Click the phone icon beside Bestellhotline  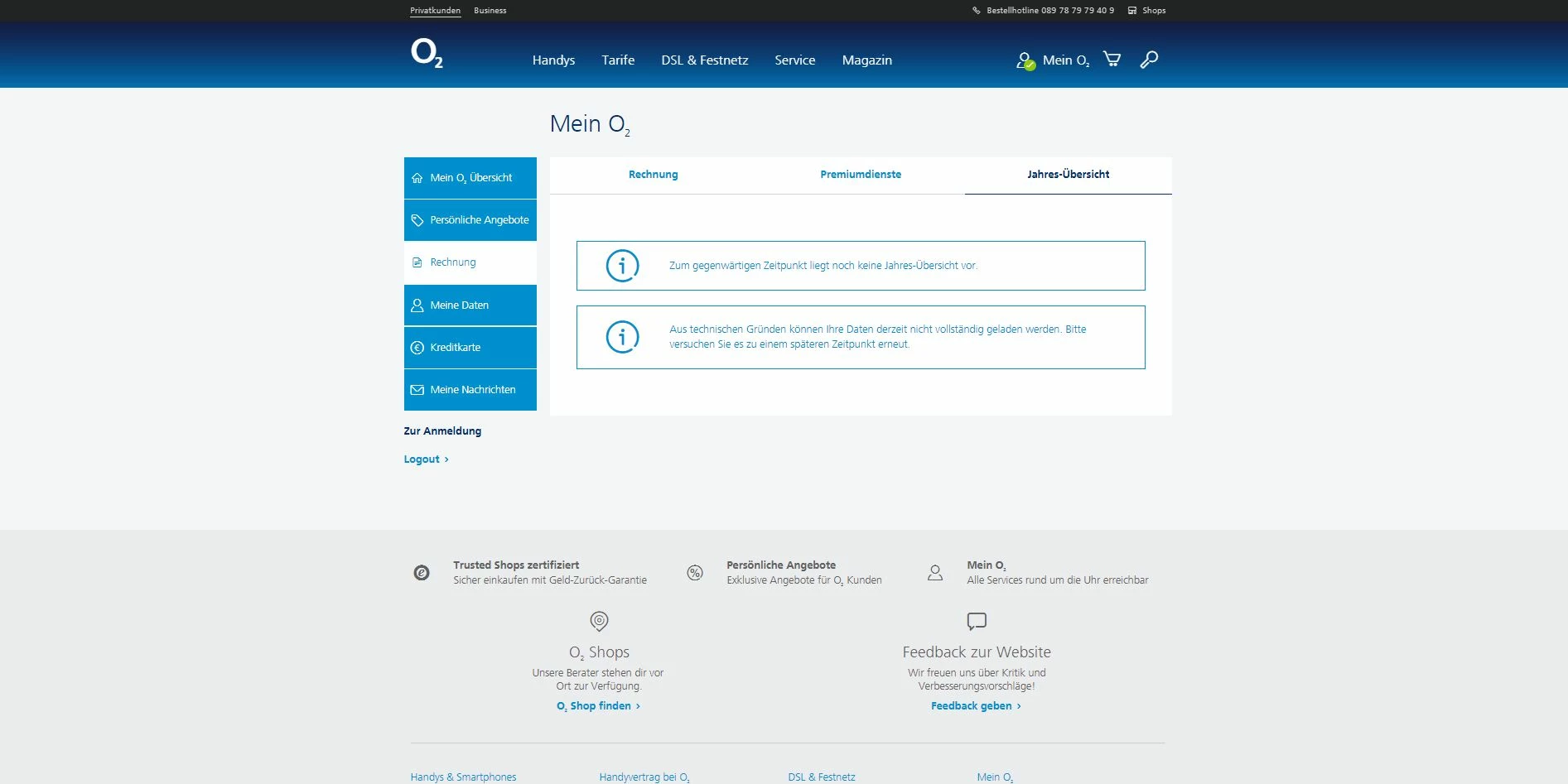(977, 11)
